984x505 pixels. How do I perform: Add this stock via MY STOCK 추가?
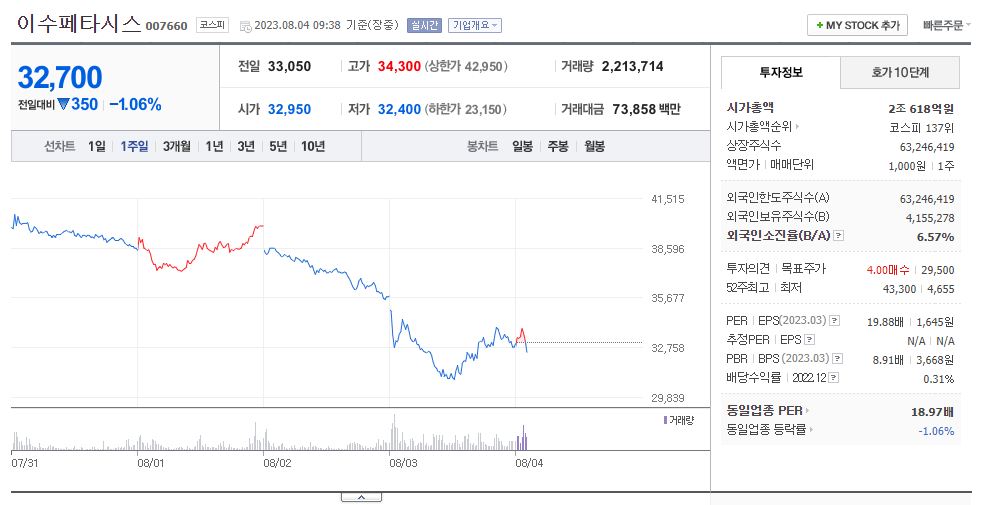[x=857, y=25]
